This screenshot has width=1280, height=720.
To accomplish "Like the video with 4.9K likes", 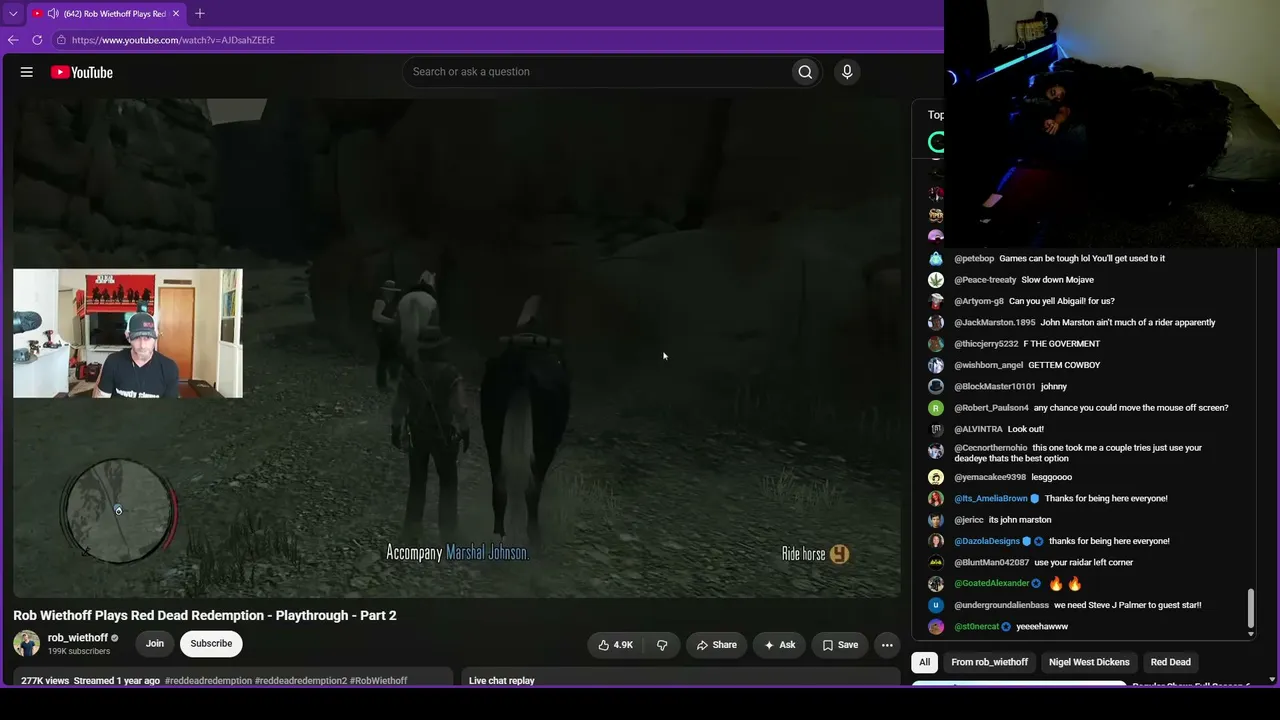I will [x=615, y=645].
